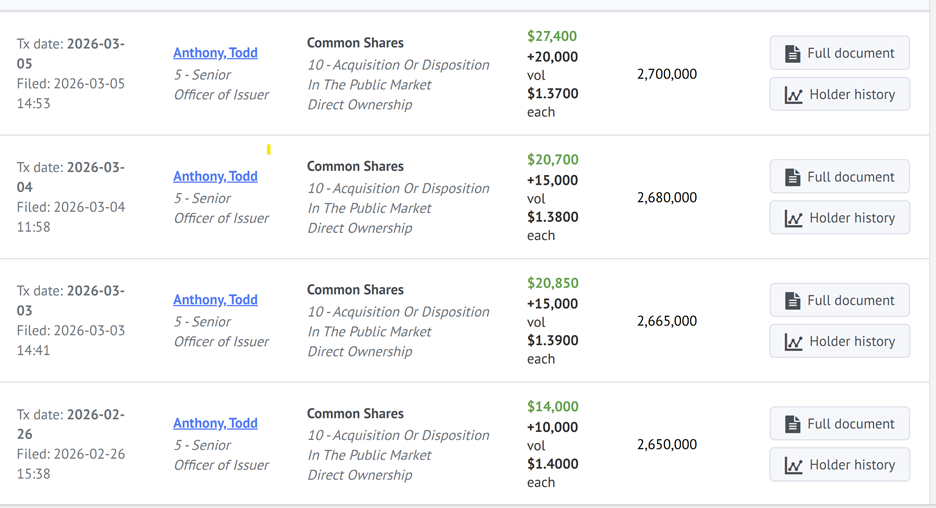Click the $27,400 transaction value

pyautogui.click(x=552, y=36)
